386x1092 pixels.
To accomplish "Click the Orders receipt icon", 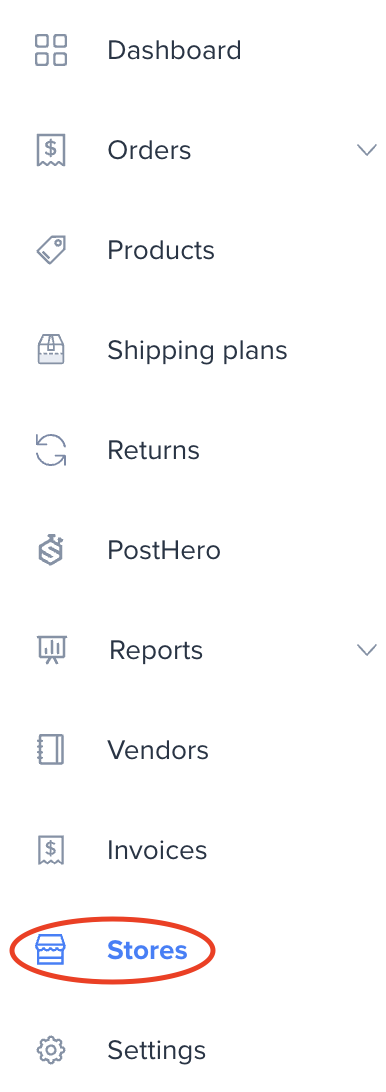I will [51, 150].
